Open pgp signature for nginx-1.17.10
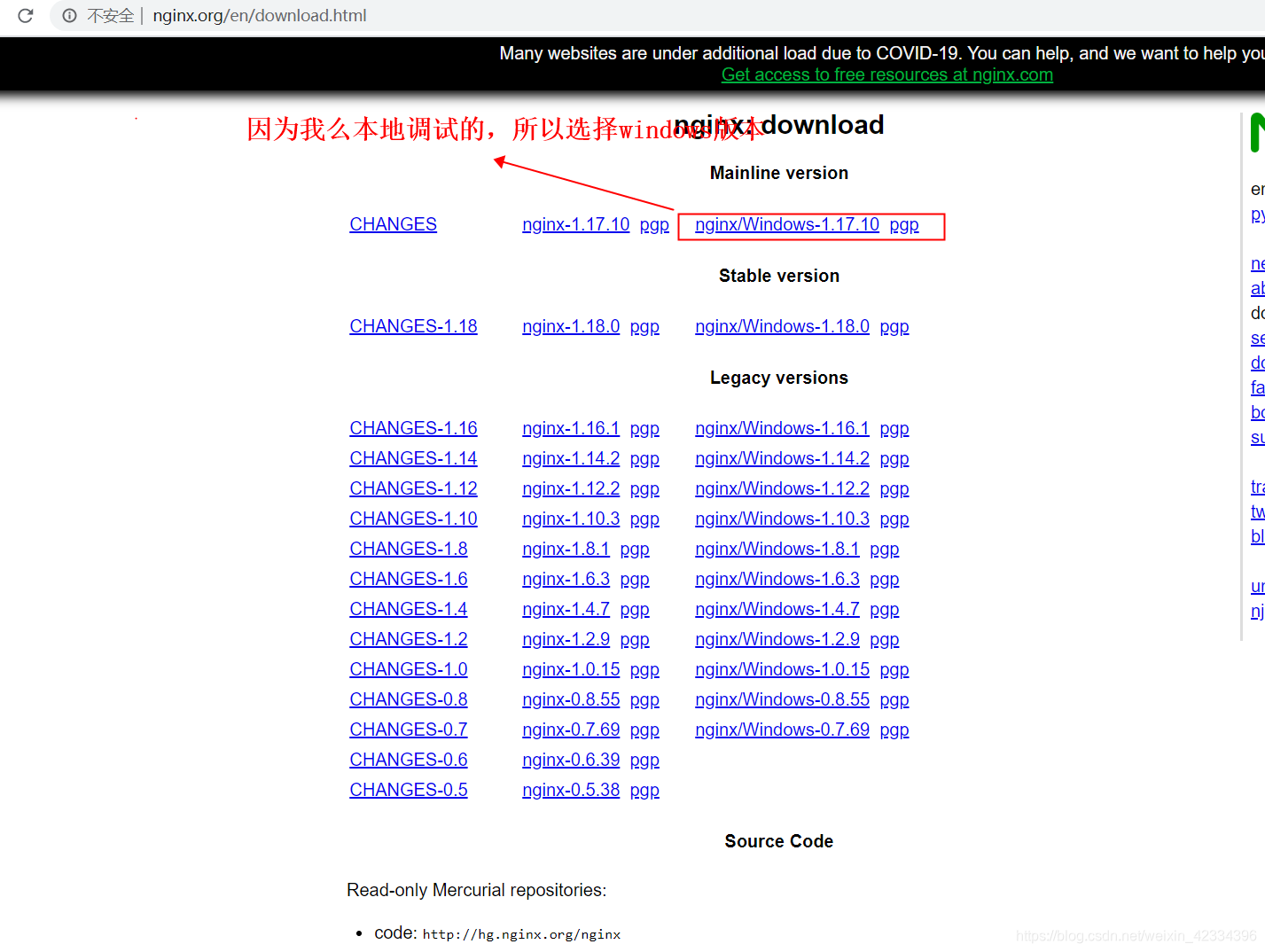1265x952 pixels. (x=654, y=225)
